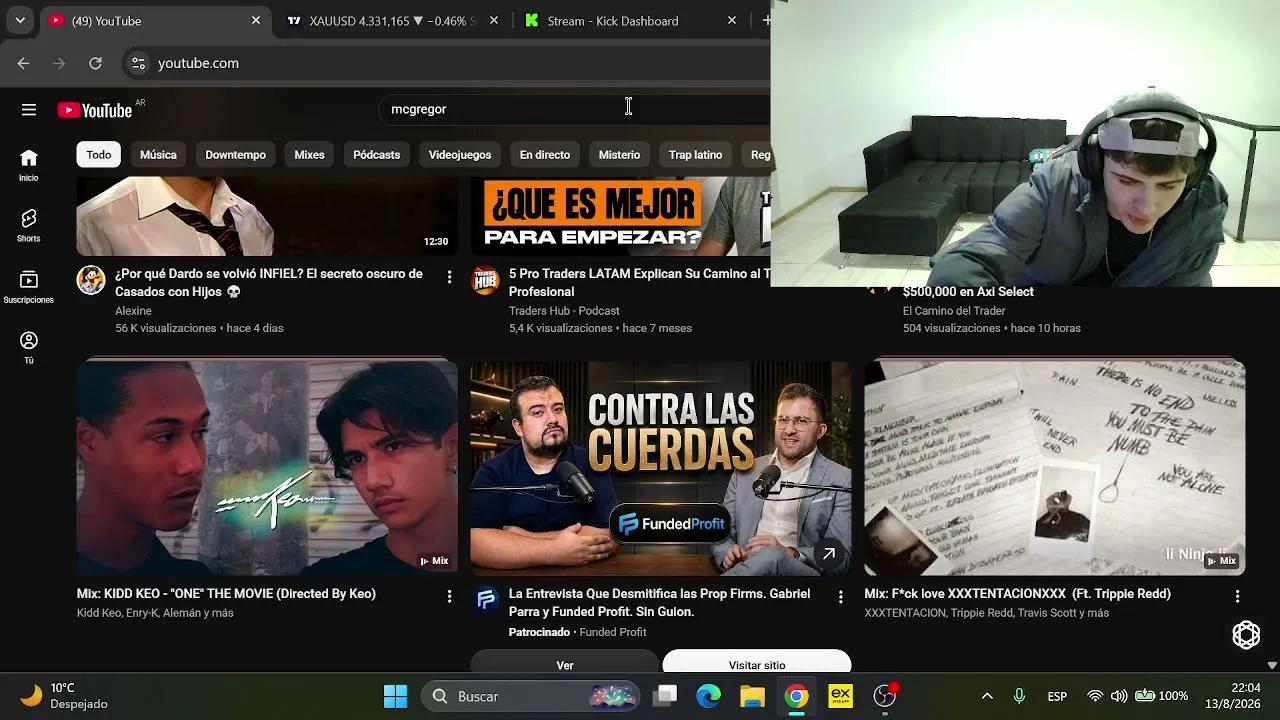Click the external link arrow on the ad thumbnail
Screen dimensions: 1280x720
(828, 554)
